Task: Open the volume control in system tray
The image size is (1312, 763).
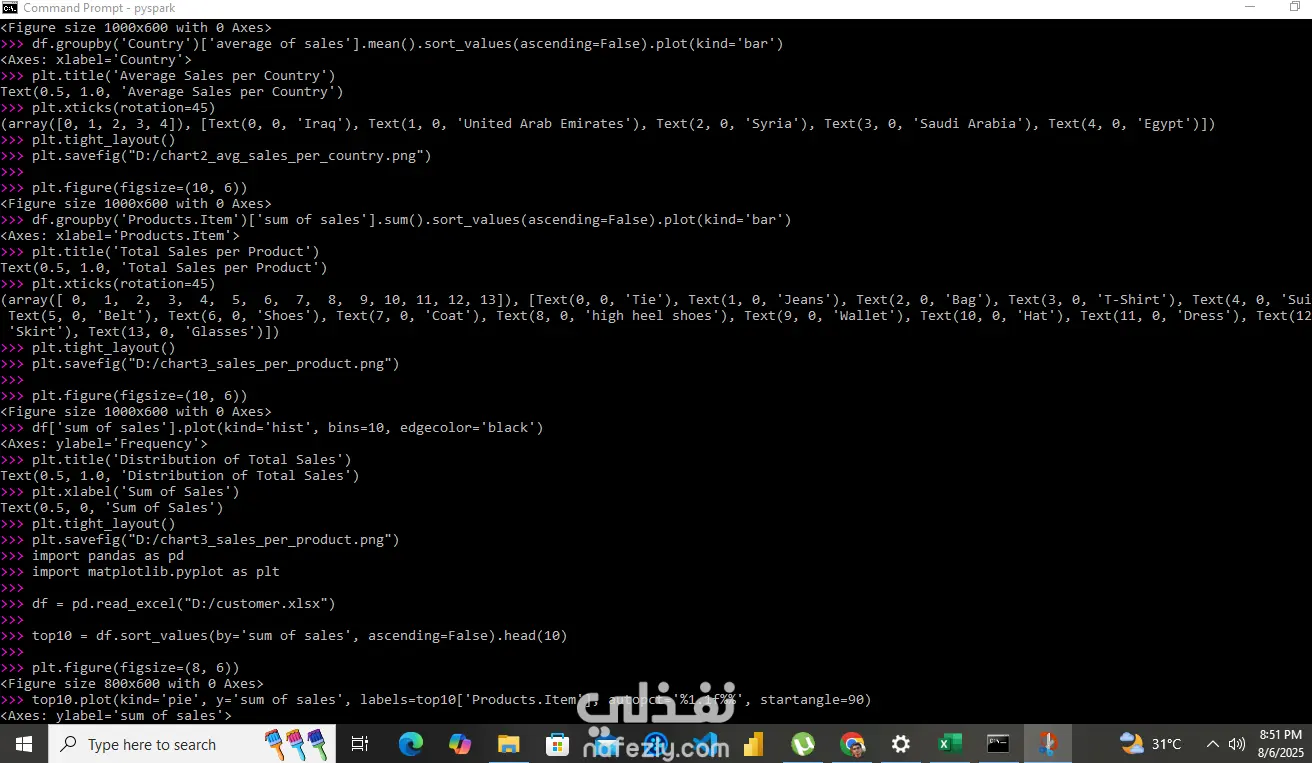Action: [1237, 744]
